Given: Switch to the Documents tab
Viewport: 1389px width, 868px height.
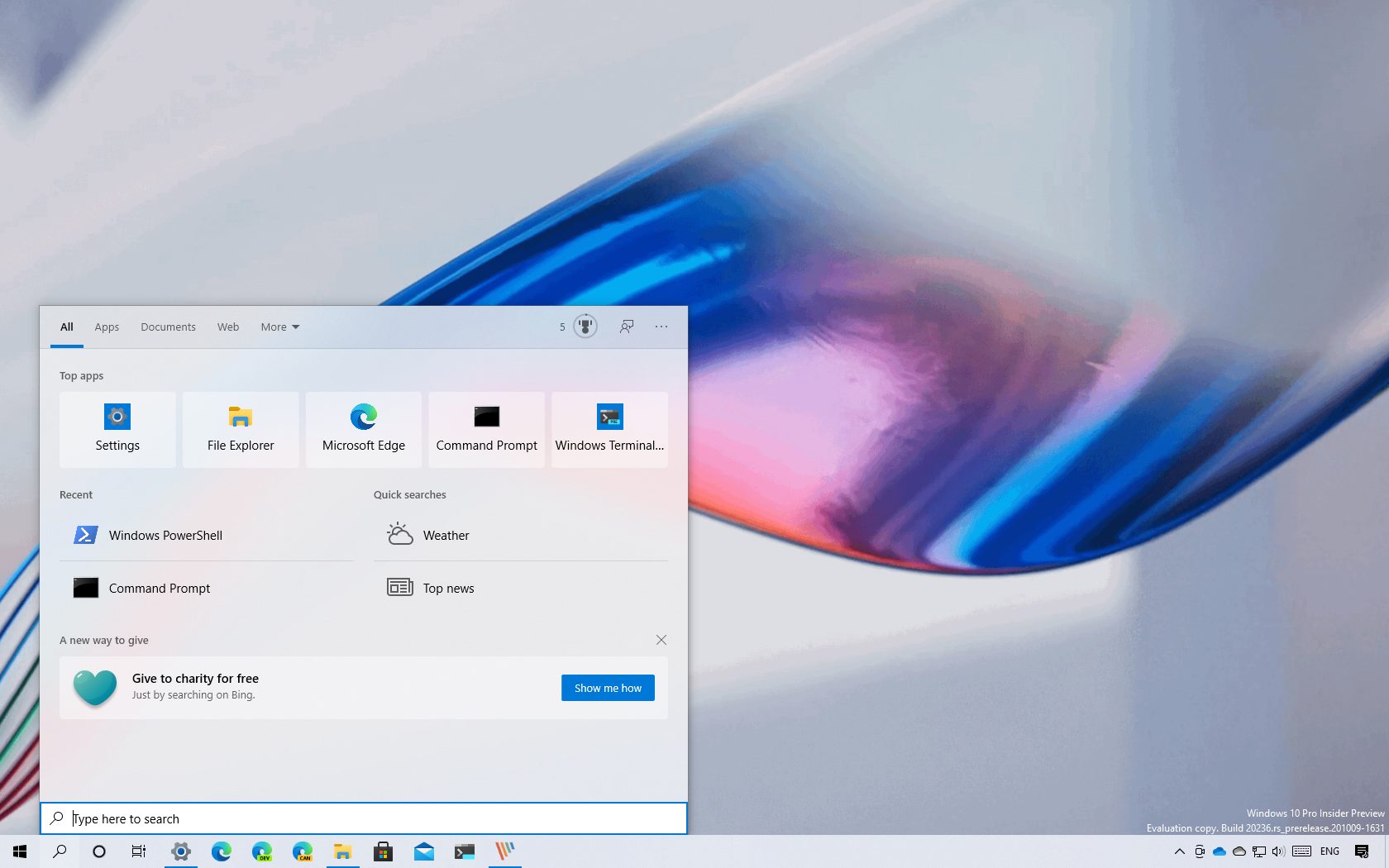Looking at the screenshot, I should click(168, 327).
